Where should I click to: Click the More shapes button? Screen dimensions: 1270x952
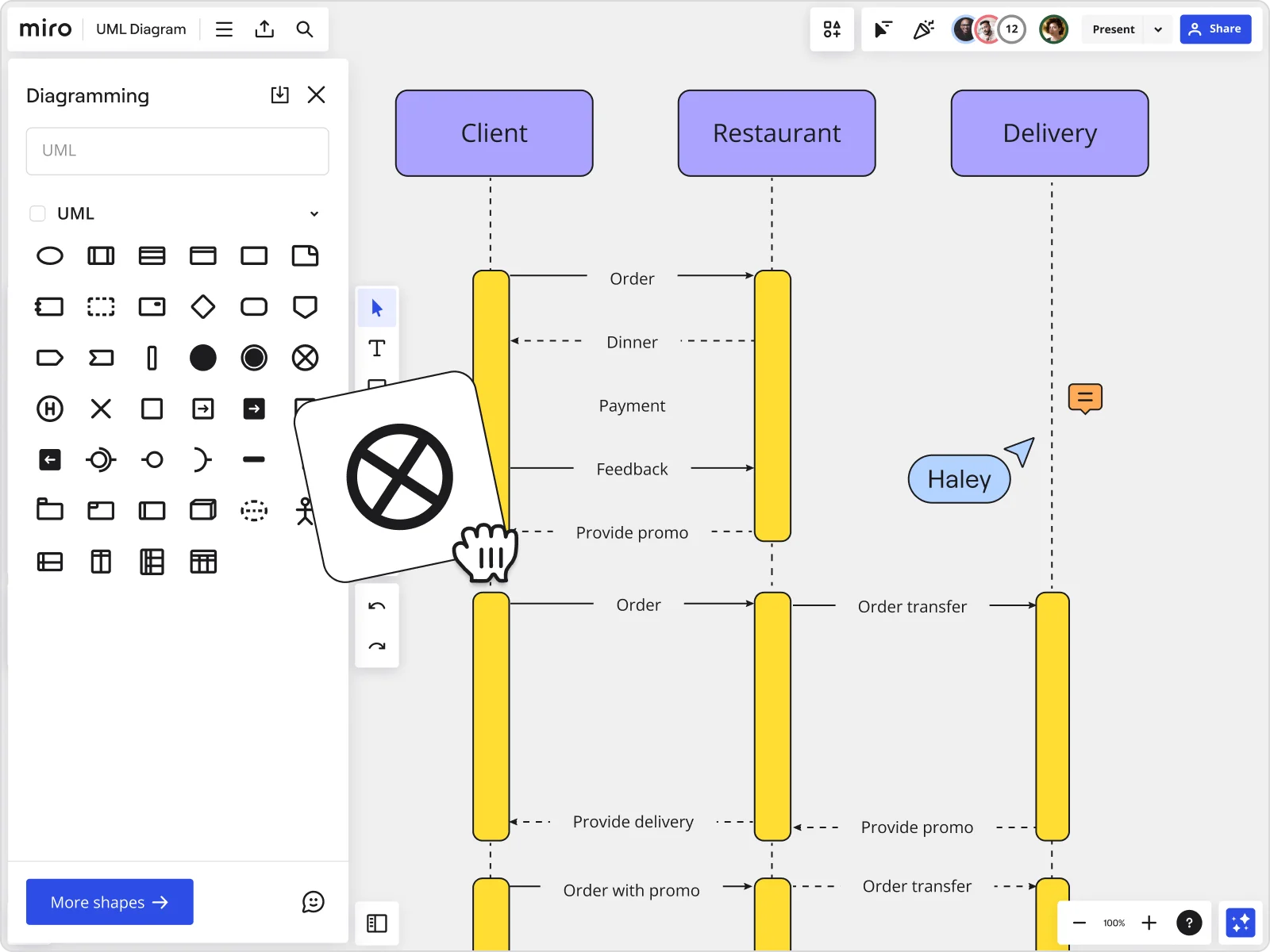pos(110,902)
